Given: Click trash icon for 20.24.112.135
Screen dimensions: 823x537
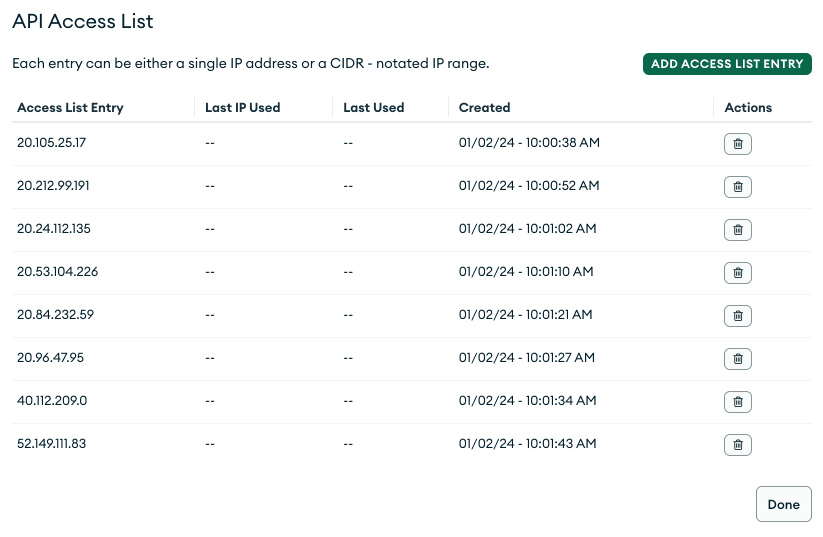Looking at the screenshot, I should [x=737, y=230].
